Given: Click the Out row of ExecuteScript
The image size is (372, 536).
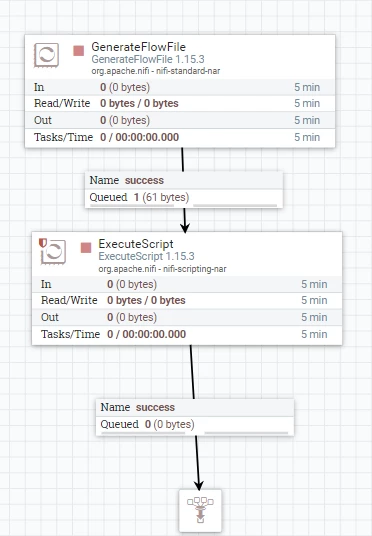Looking at the screenshot, I should click(x=187, y=317).
